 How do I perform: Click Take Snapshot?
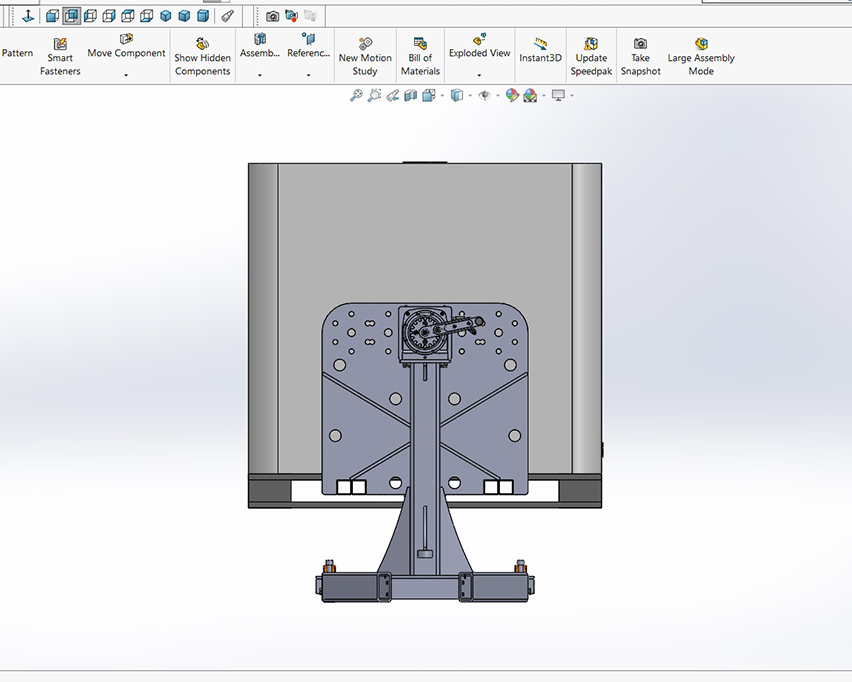click(x=641, y=57)
